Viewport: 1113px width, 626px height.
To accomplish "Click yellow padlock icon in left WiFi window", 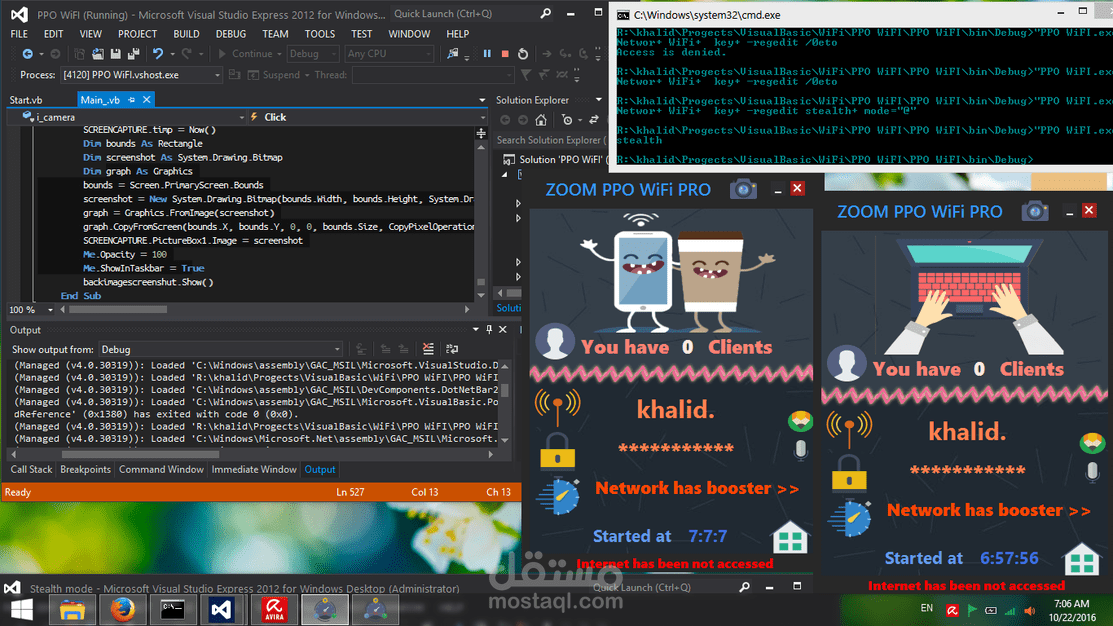I will pyautogui.click(x=558, y=451).
